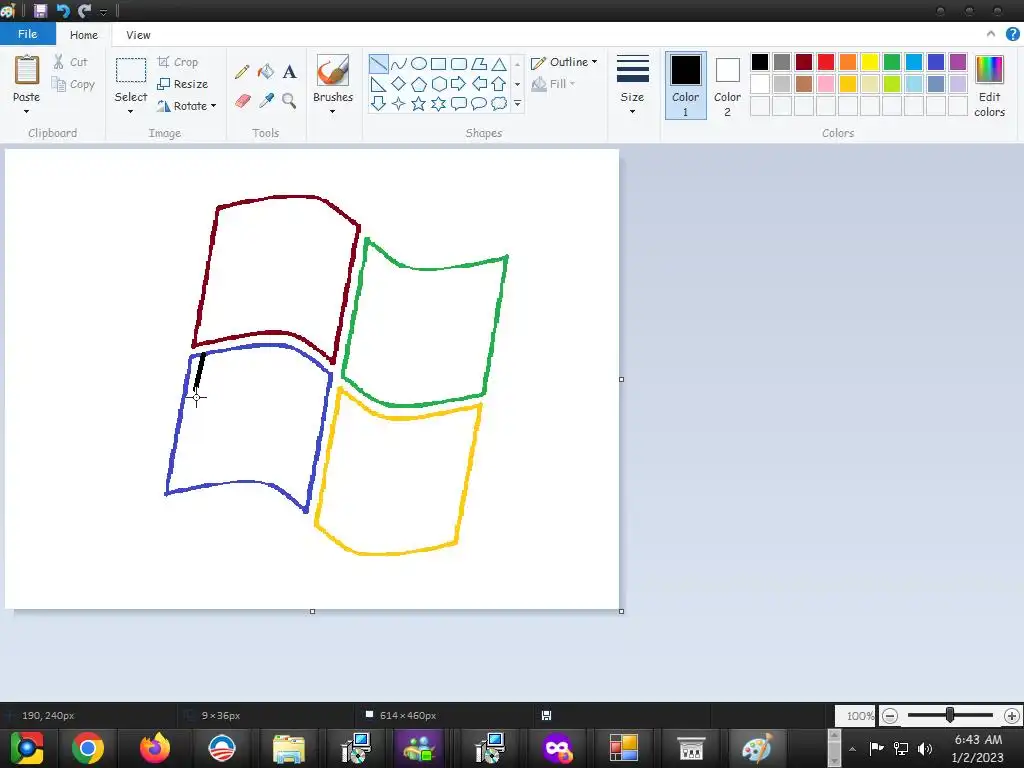
Task: Click the Copy button
Action: click(x=73, y=84)
